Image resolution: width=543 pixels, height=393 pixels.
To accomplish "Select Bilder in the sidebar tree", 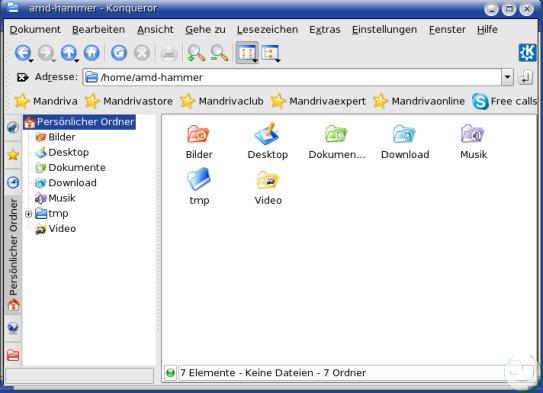I will [x=55, y=137].
